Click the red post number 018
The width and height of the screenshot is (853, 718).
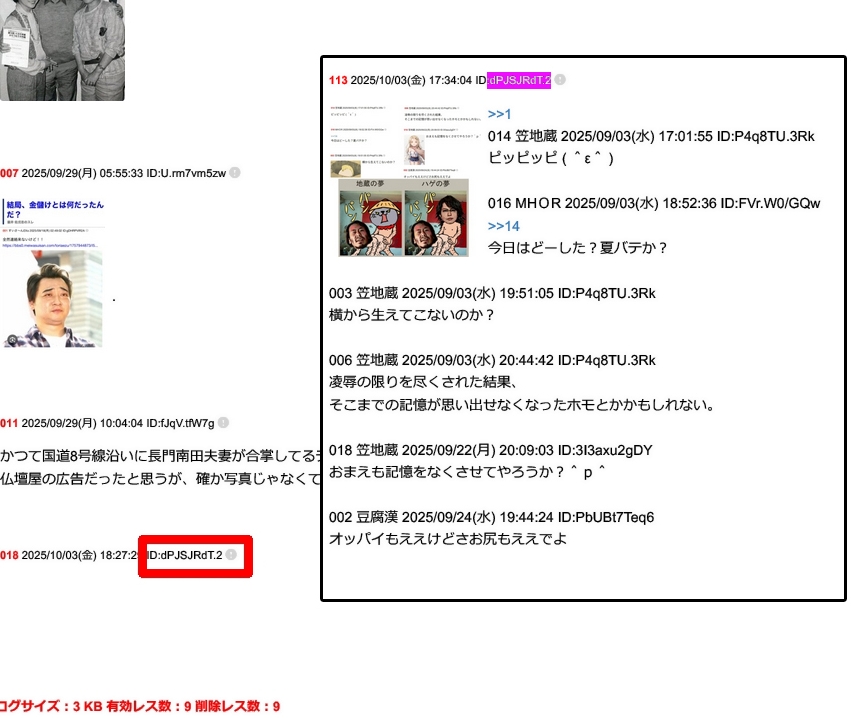point(9,555)
